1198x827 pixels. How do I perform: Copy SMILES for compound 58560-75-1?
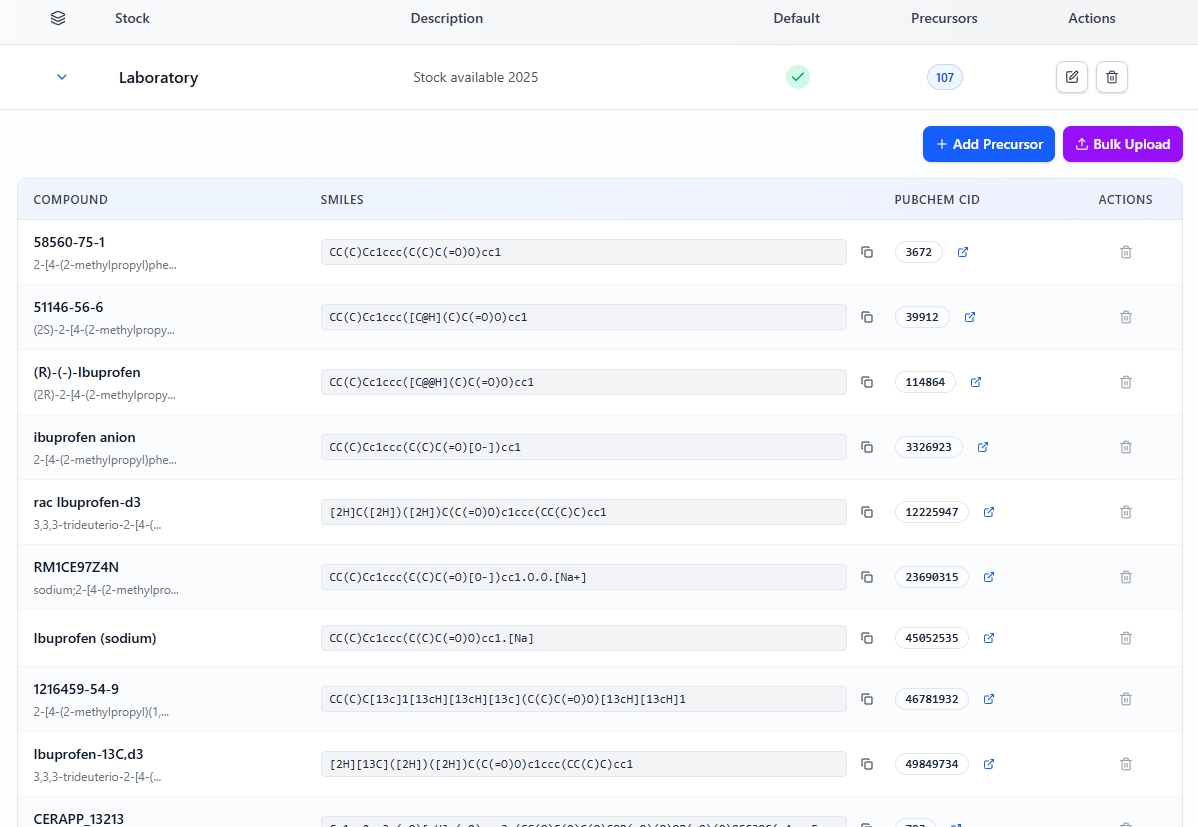click(x=867, y=252)
